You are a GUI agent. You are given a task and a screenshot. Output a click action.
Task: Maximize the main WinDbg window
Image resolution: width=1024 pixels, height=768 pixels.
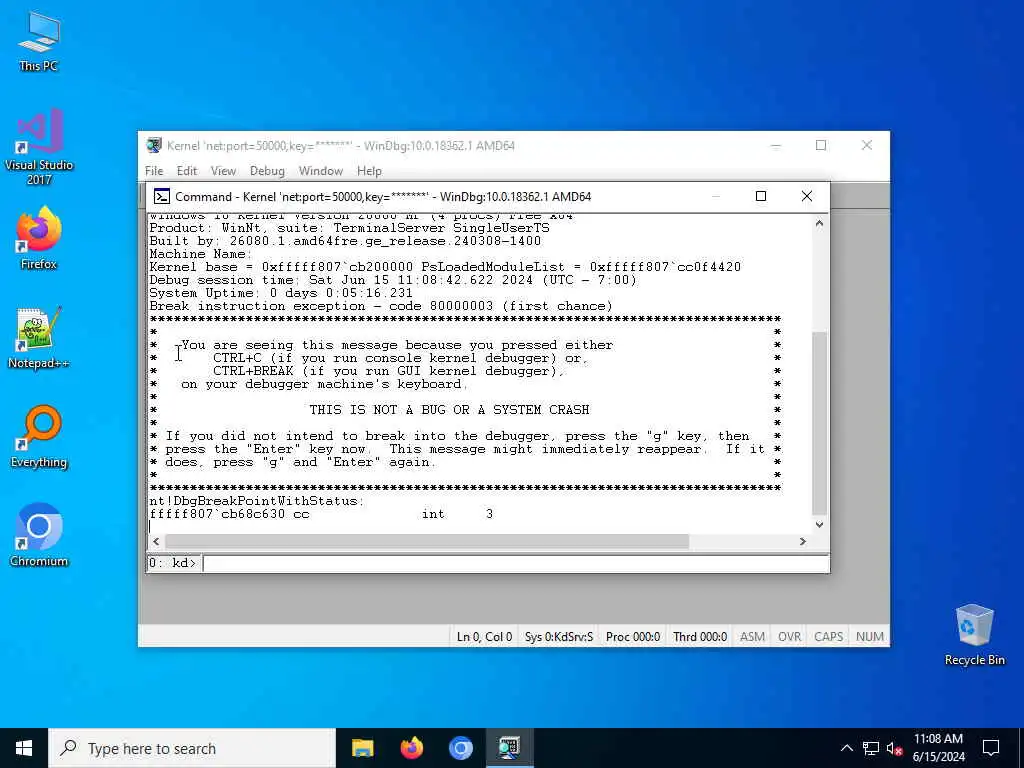click(821, 145)
